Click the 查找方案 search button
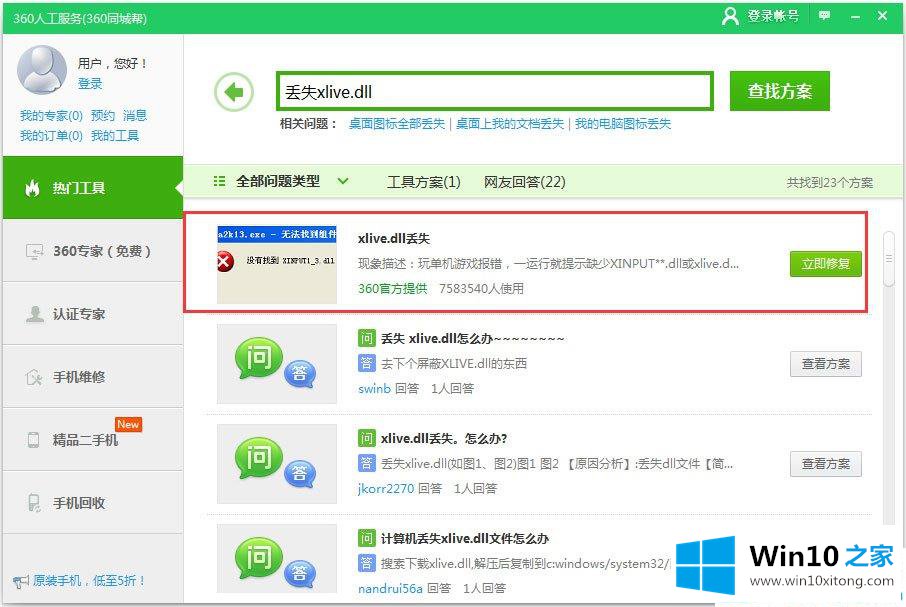906x607 pixels. coord(779,91)
